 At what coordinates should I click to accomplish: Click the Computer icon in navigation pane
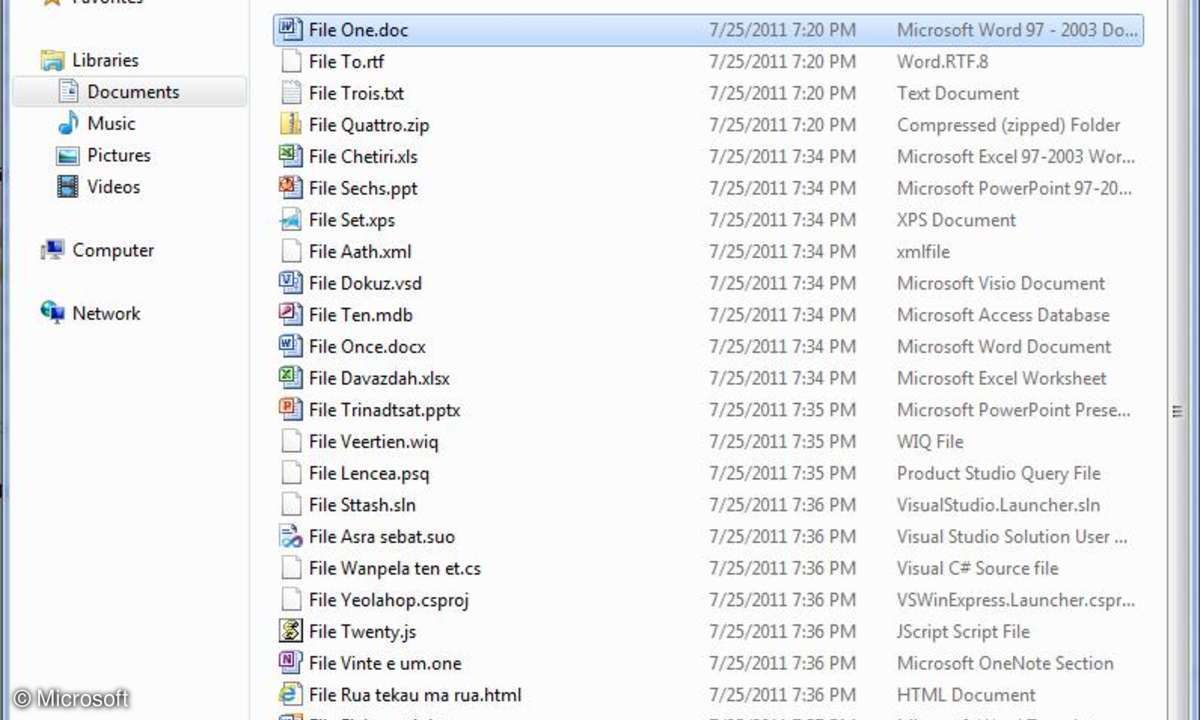52,250
